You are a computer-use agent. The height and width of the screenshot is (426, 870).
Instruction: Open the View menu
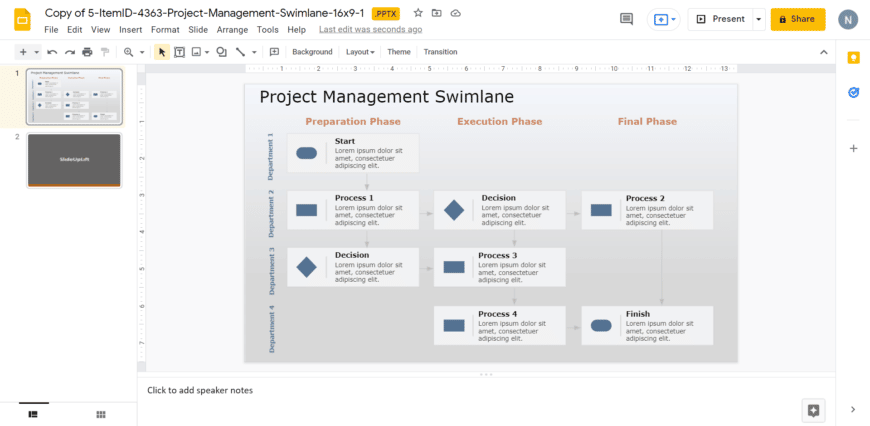coord(100,29)
